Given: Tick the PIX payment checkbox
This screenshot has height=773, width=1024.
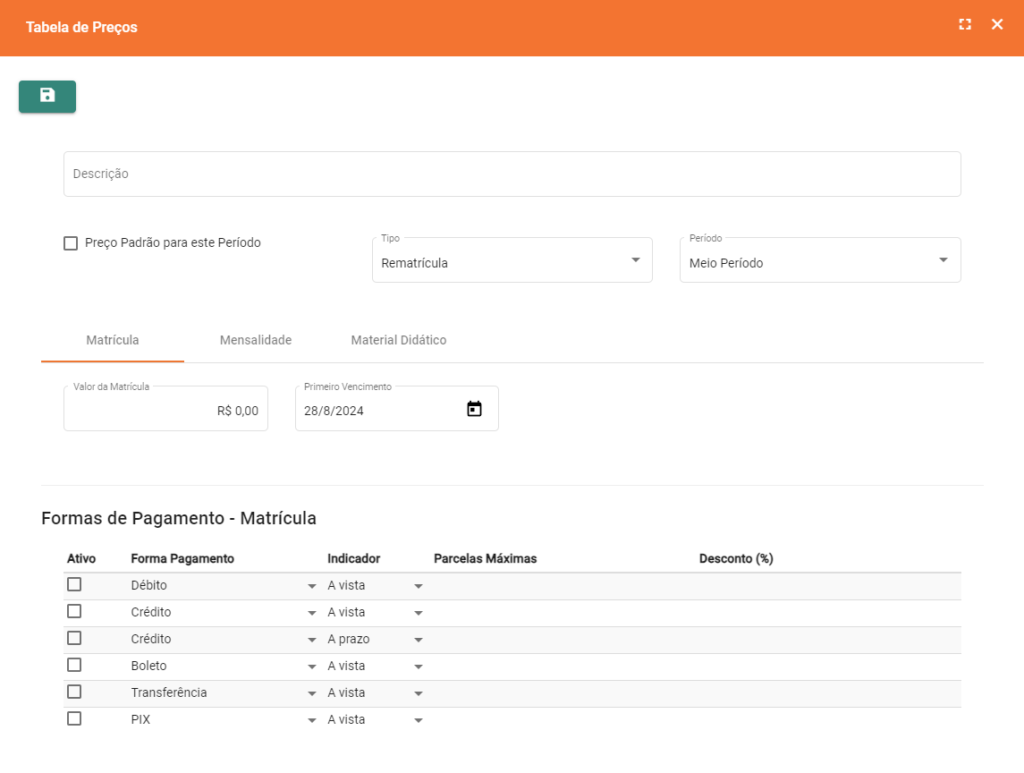Looking at the screenshot, I should point(74,719).
